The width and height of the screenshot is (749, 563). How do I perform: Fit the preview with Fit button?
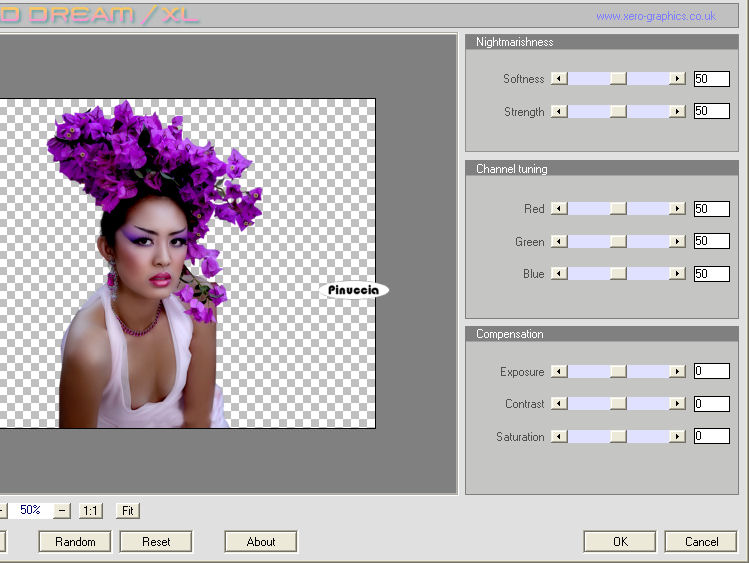point(128,510)
